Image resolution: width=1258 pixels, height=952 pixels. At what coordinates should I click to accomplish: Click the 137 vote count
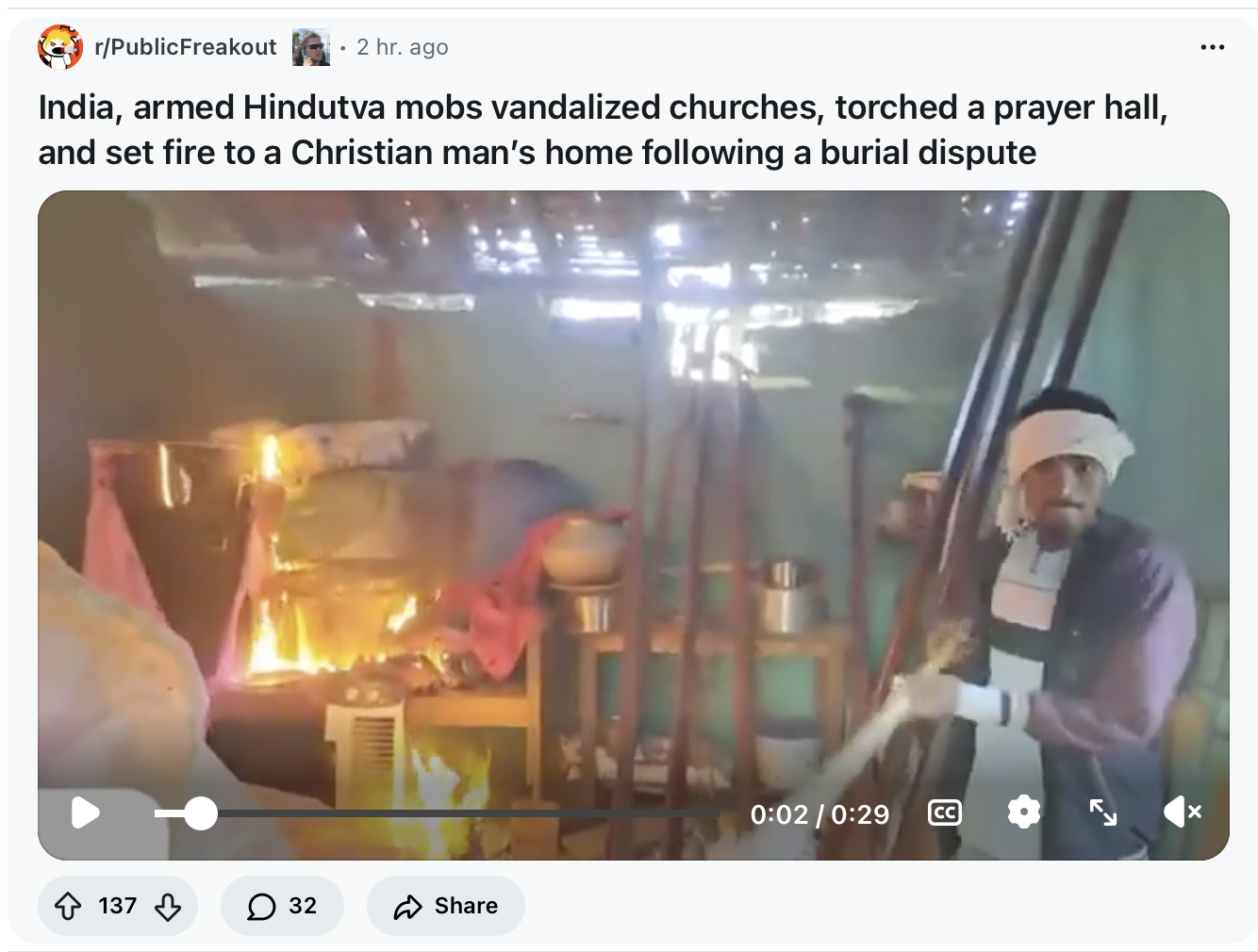(x=118, y=906)
